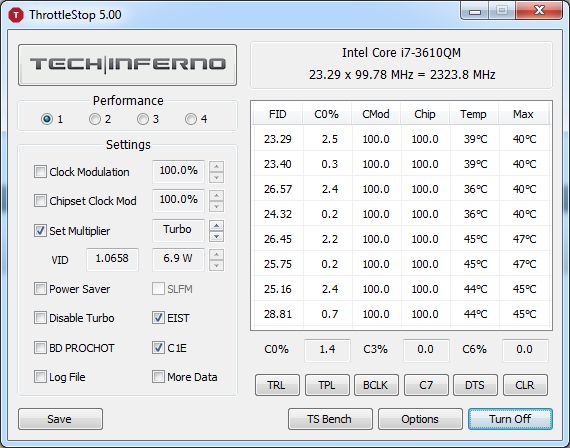This screenshot has height=448, width=570.
Task: Tick the Disable Turbo checkbox
Action: click(40, 318)
